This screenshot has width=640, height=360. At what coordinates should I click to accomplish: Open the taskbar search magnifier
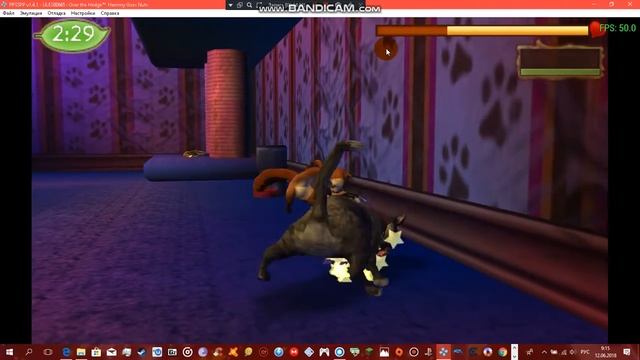click(29, 352)
